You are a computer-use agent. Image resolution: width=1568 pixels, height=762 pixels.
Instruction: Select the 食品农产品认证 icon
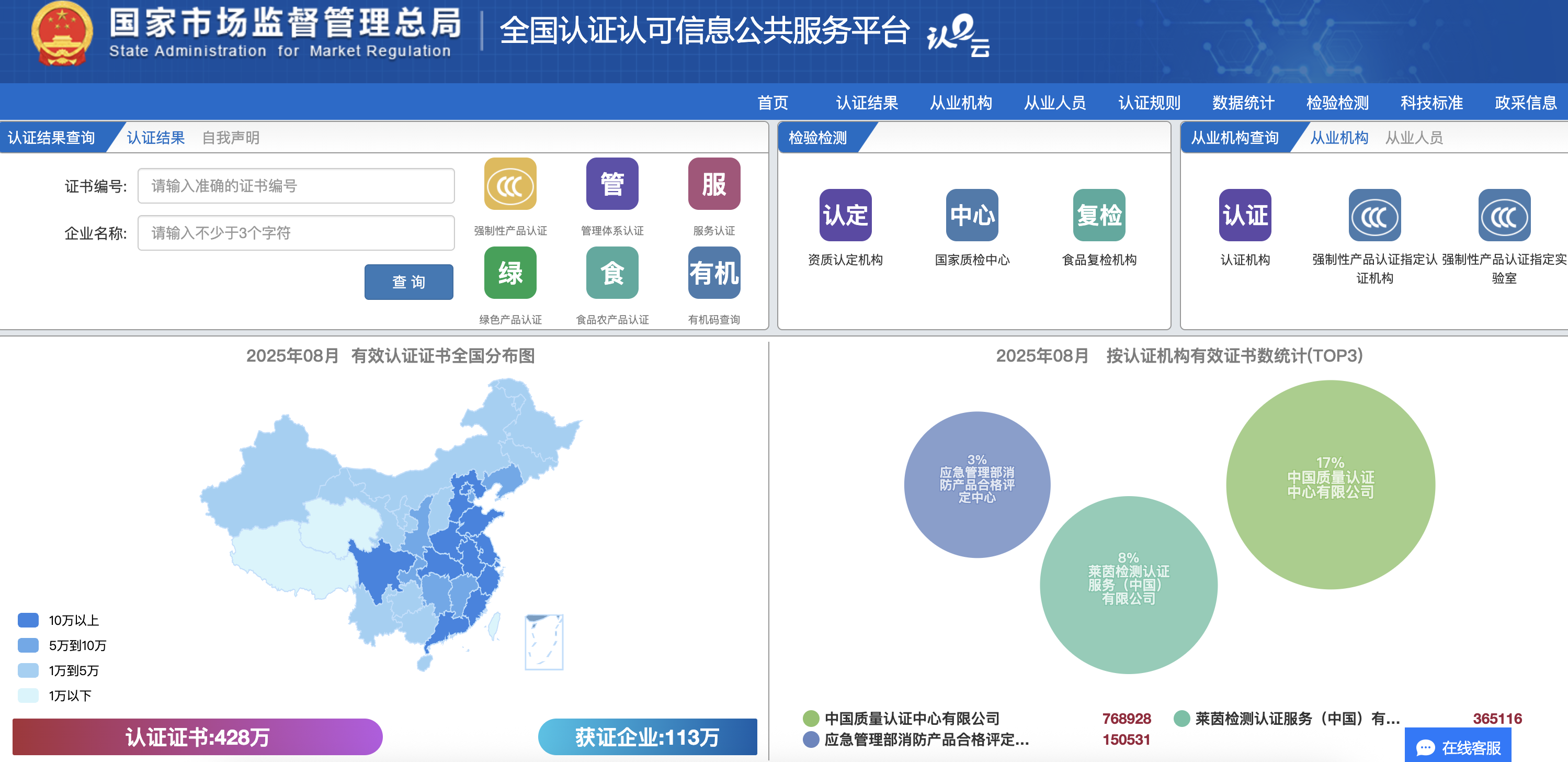612,274
